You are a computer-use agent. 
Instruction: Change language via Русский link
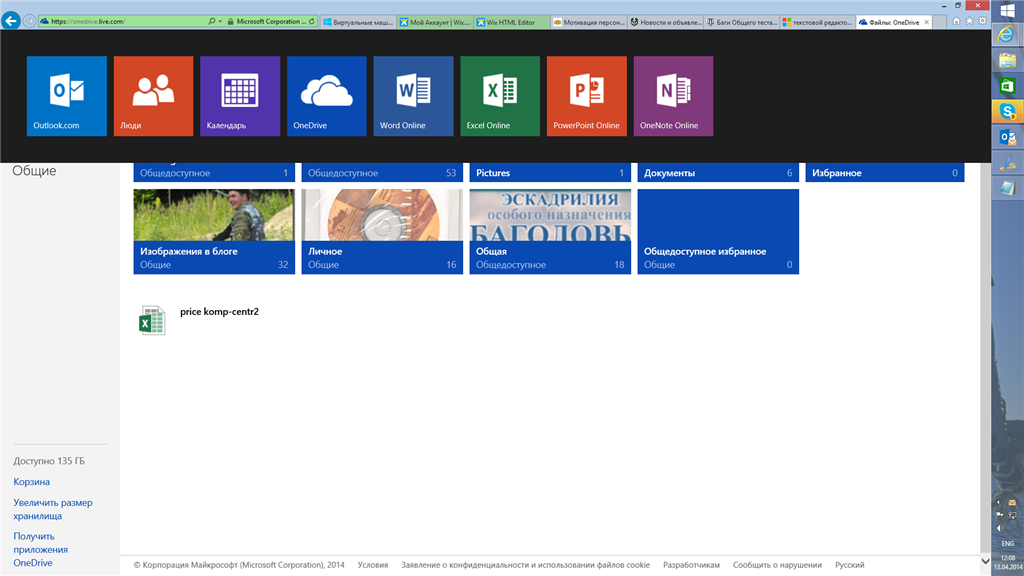(850, 565)
